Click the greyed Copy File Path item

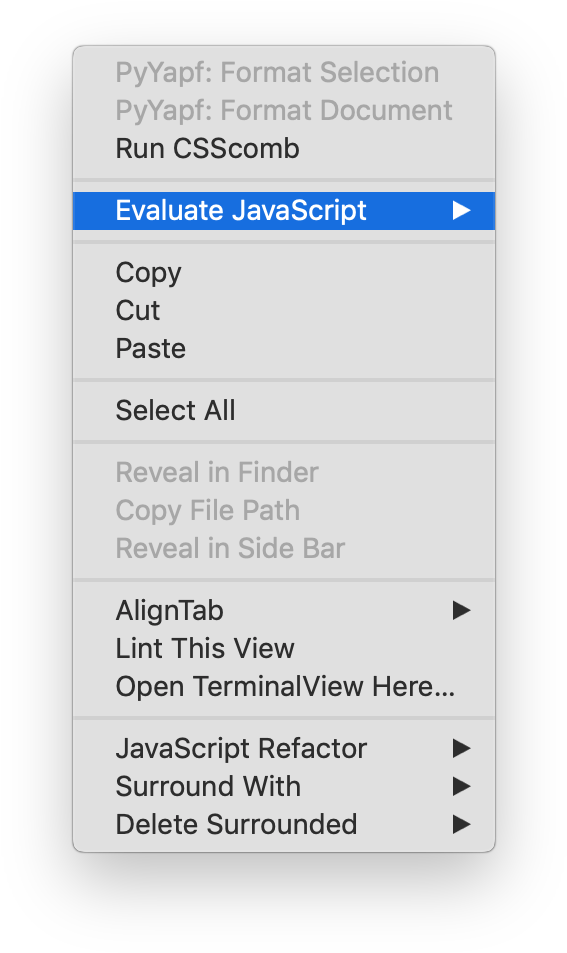click(x=284, y=511)
